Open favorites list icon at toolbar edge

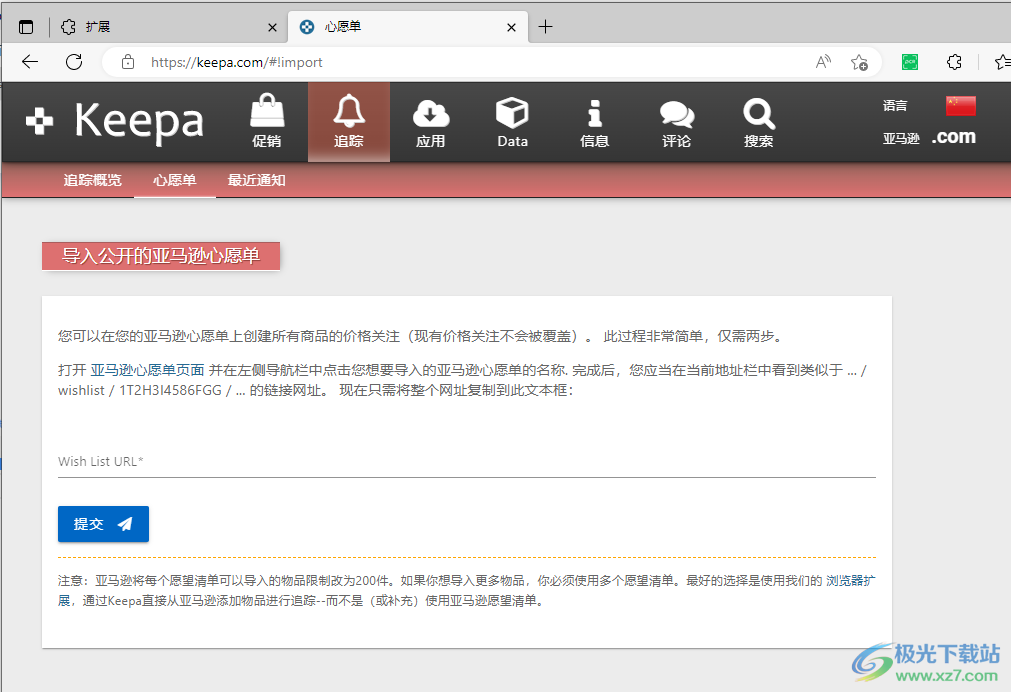[1002, 62]
